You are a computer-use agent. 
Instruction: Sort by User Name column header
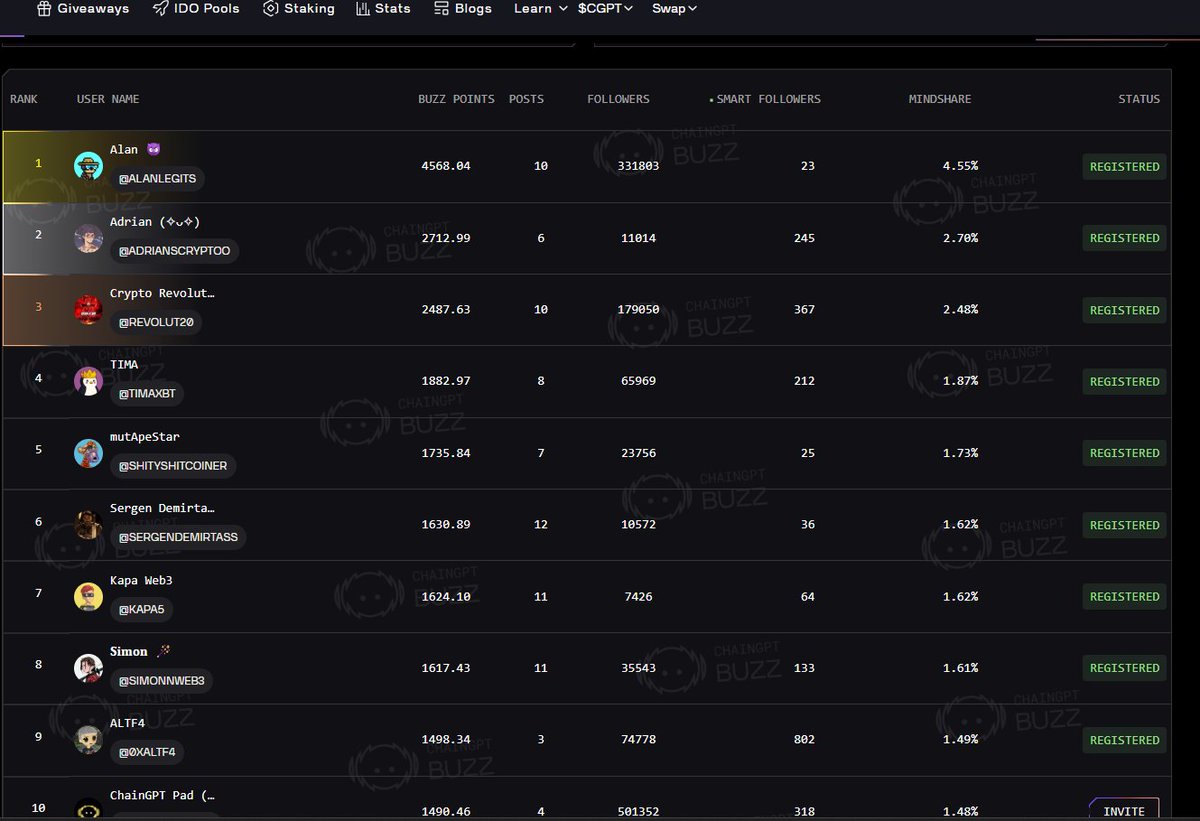click(x=108, y=99)
